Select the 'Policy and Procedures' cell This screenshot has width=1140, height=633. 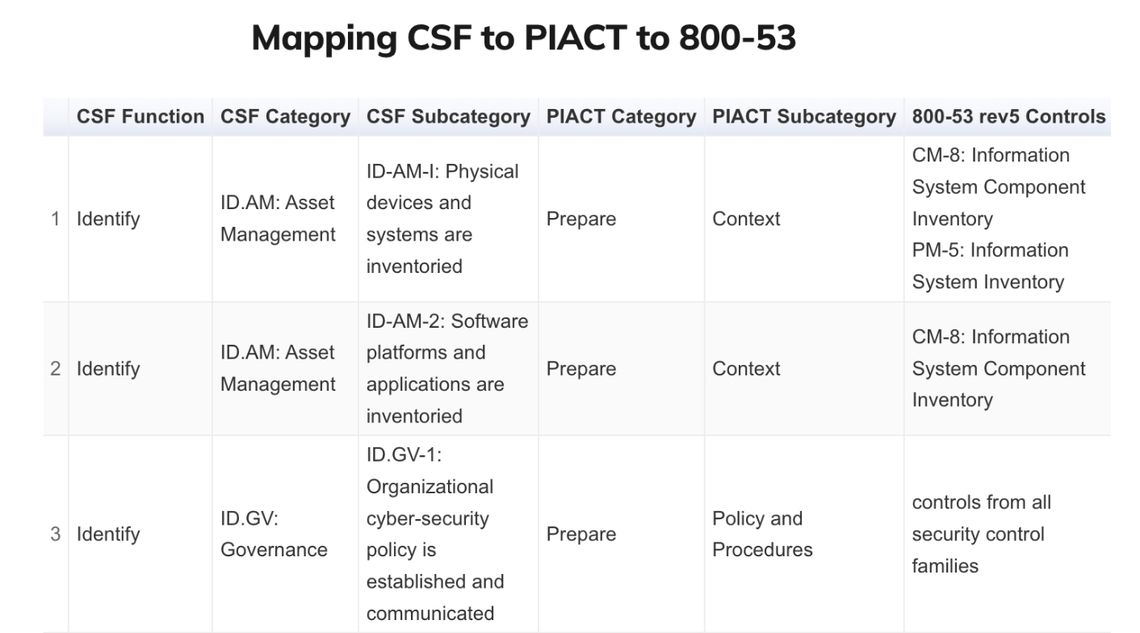coord(762,534)
